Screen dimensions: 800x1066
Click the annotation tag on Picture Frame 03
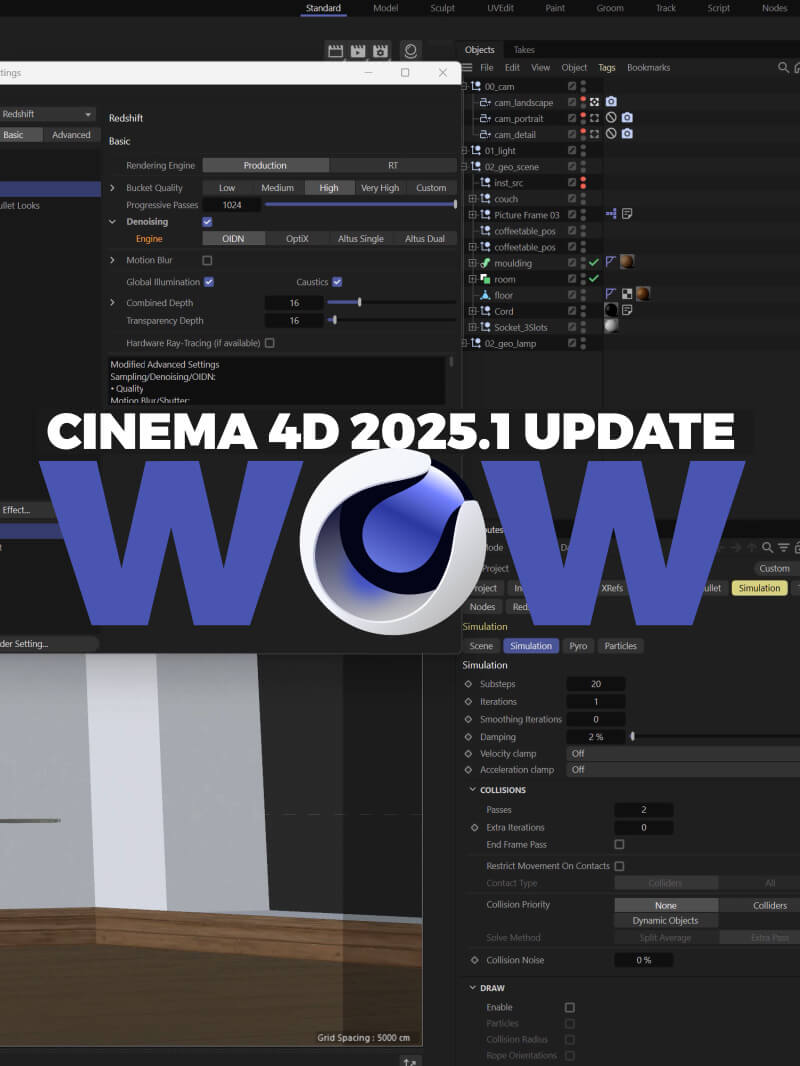(627, 213)
